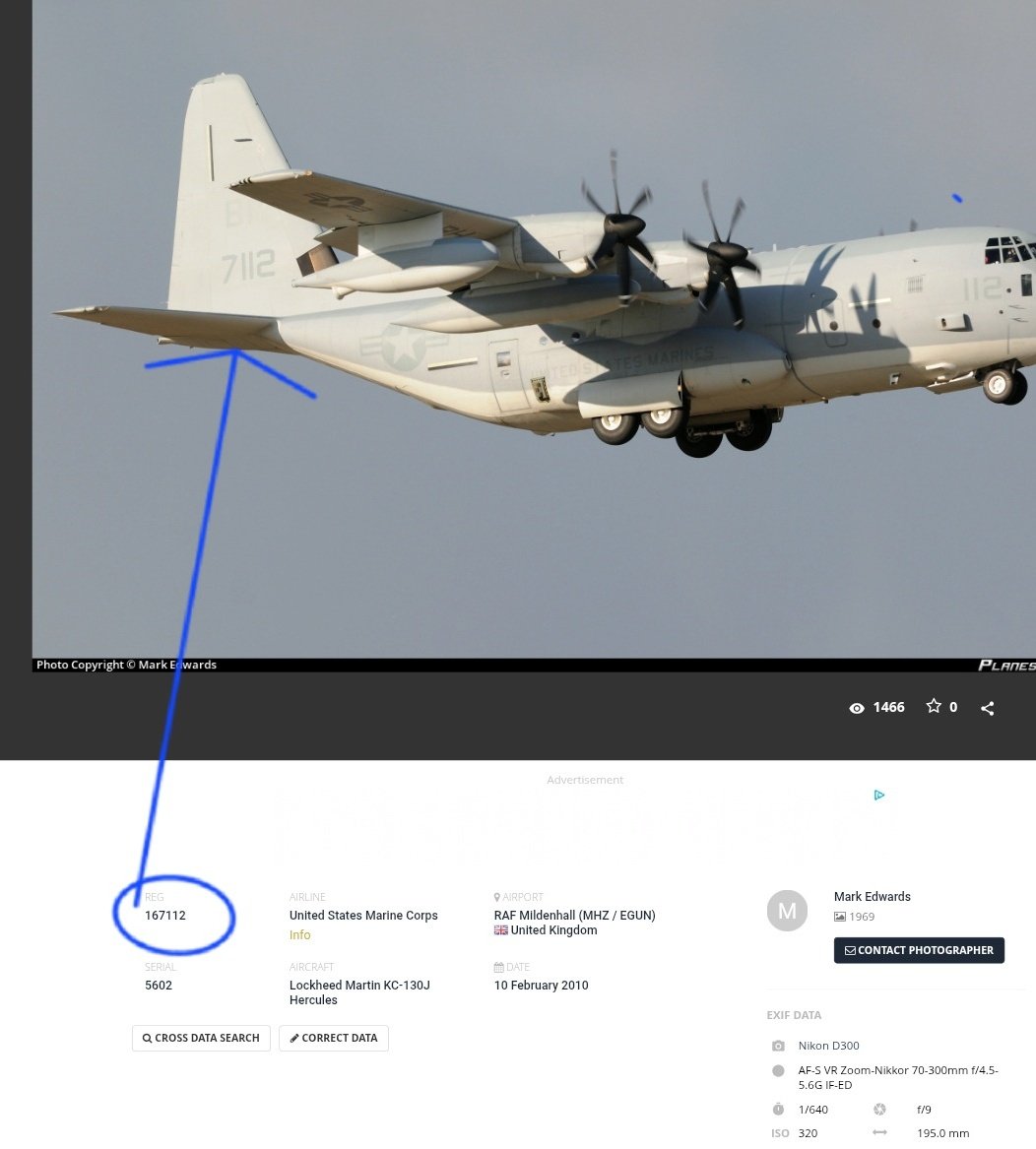Click the United Kingdom flag icon
Screen dimensions: 1036x1149
(501, 930)
